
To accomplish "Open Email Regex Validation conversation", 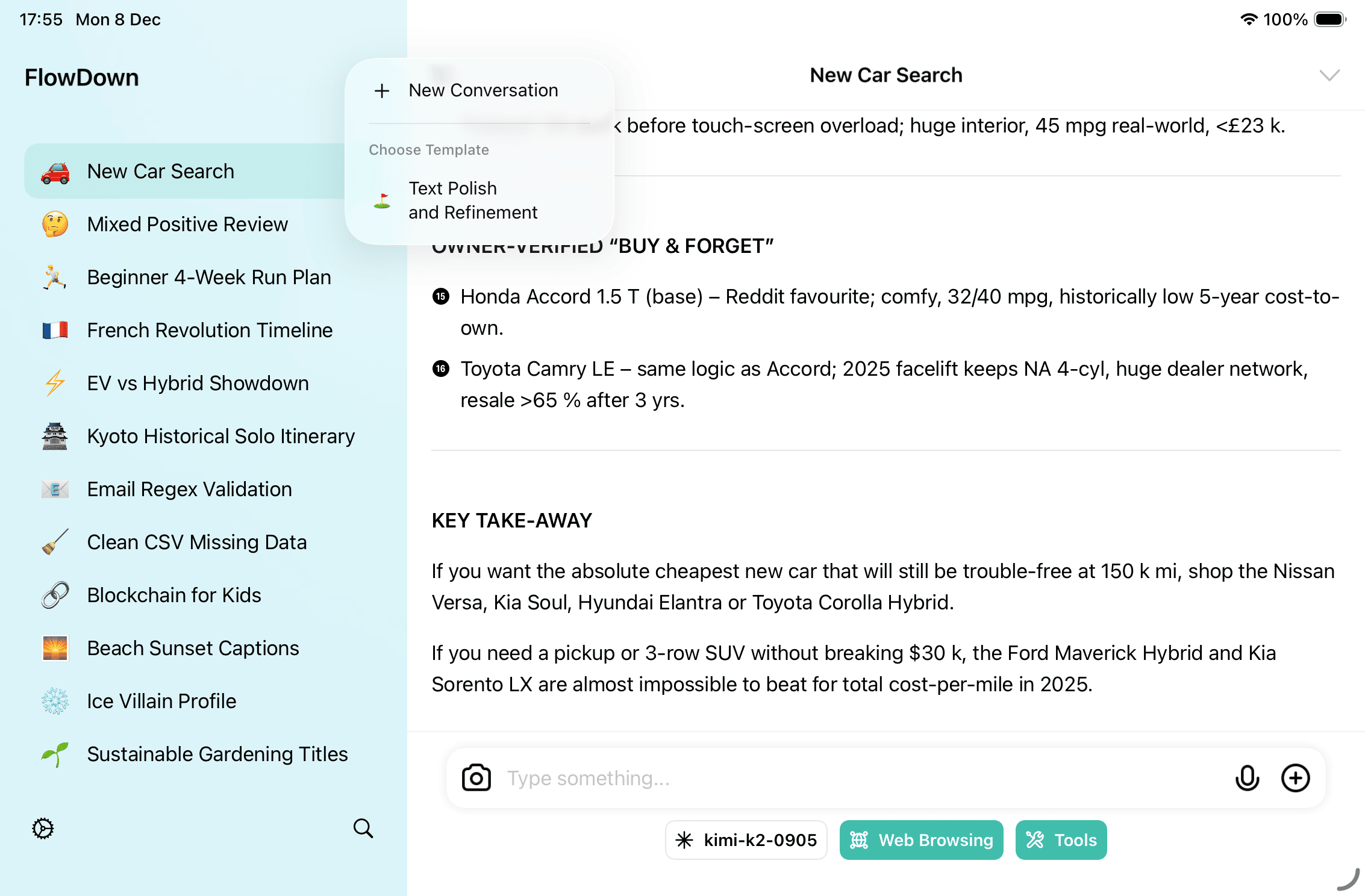I will [189, 490].
